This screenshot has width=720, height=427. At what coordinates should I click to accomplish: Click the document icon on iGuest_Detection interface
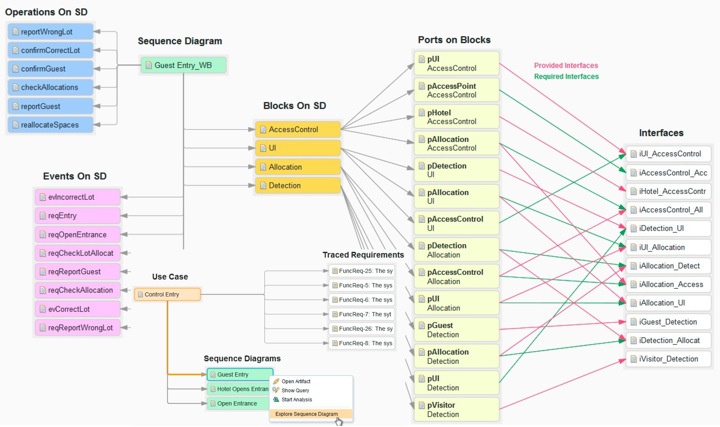coord(632,322)
